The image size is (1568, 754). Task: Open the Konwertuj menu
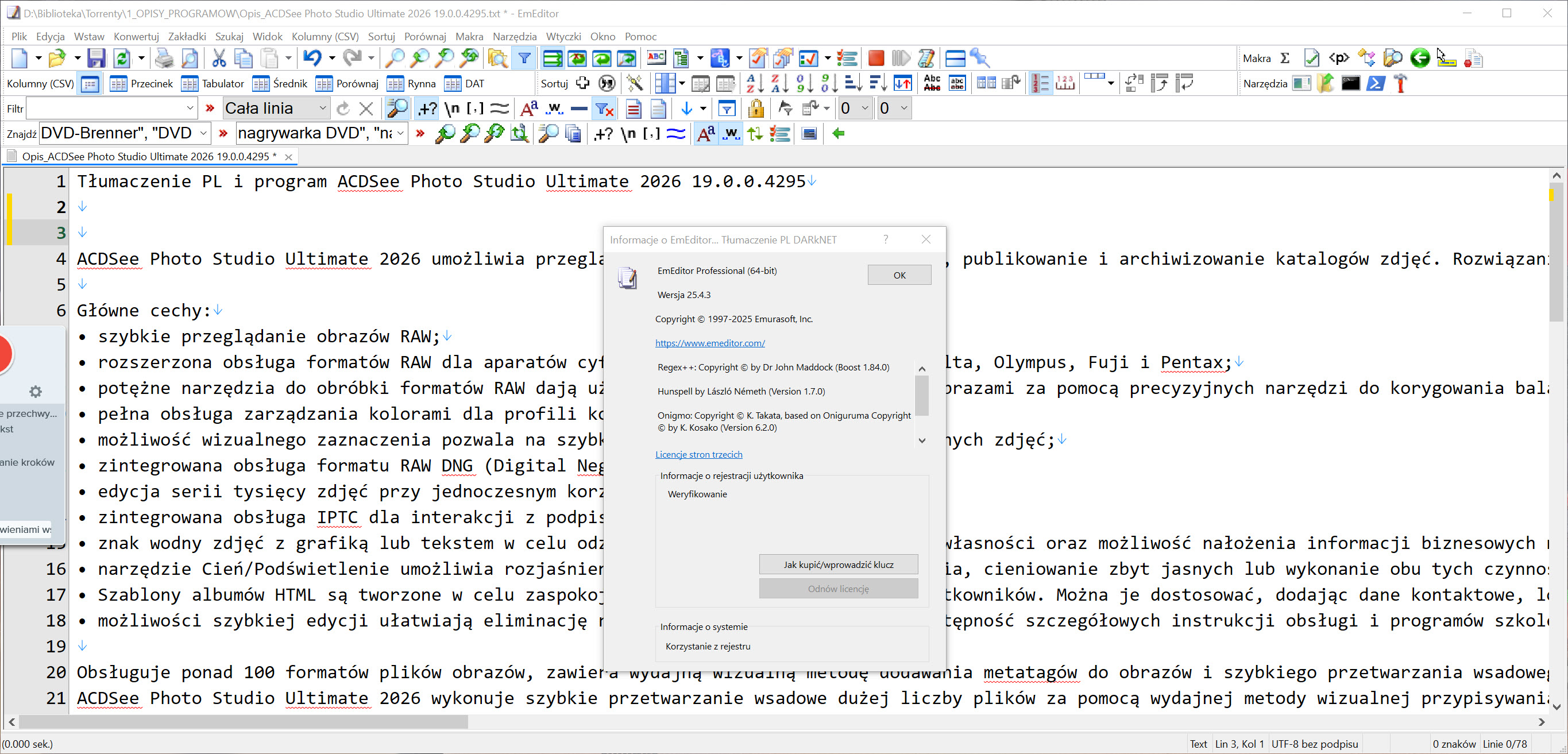(x=136, y=37)
